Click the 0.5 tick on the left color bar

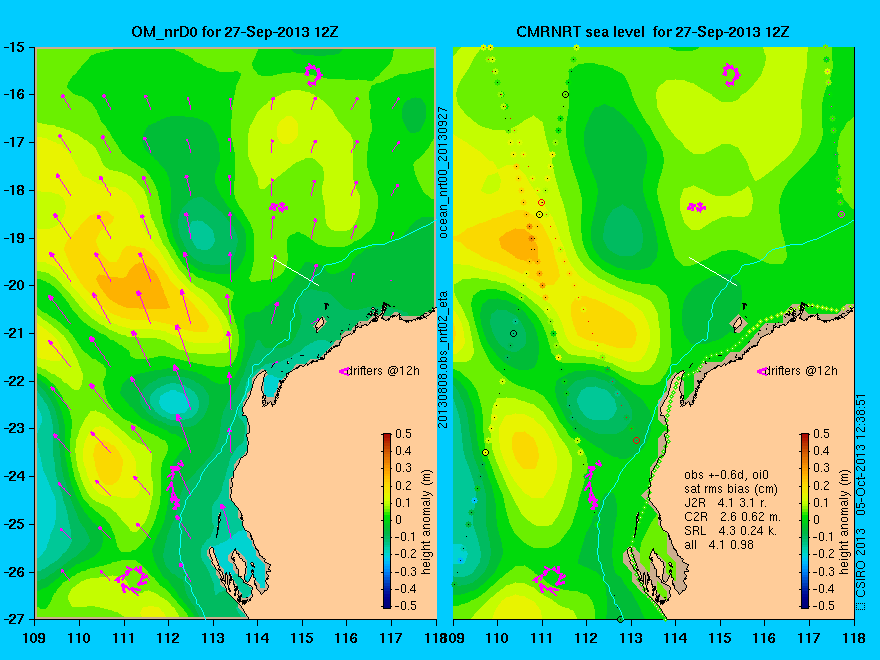pyautogui.click(x=404, y=434)
